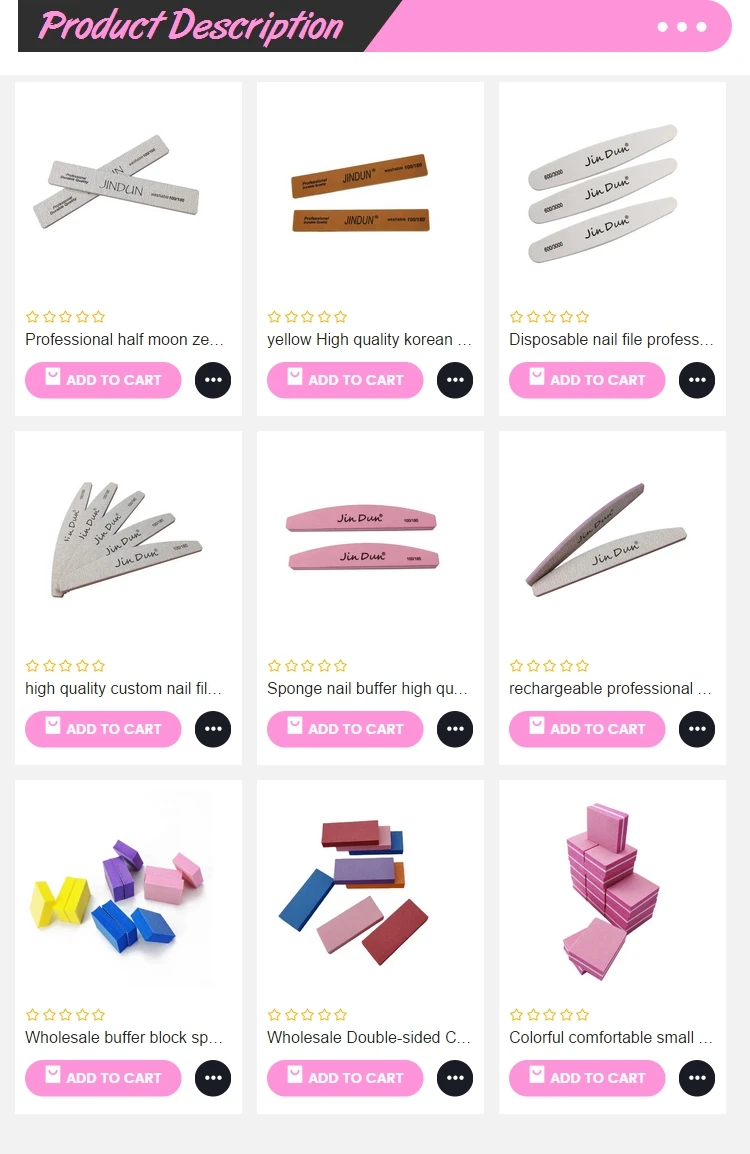This screenshot has height=1154, width=750.
Task: Click three dots in Product Description header
Action: tap(682, 26)
